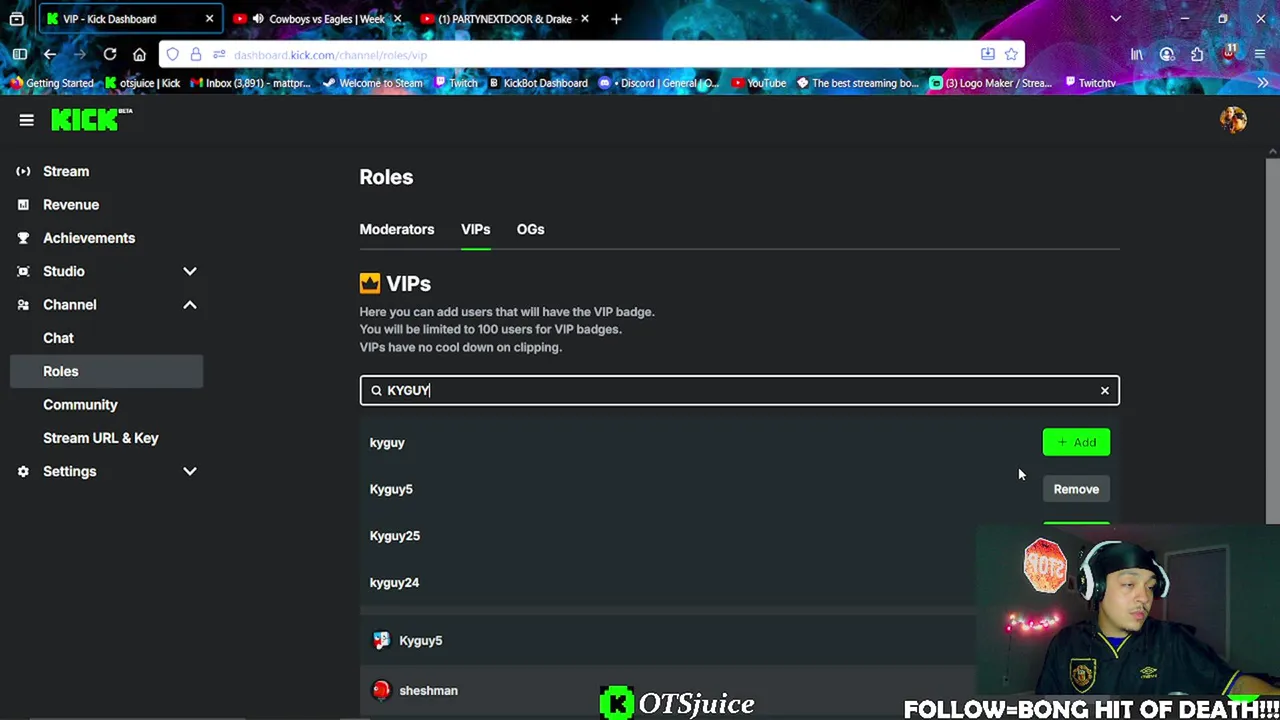Bookmark this page with star icon

pyautogui.click(x=1011, y=54)
